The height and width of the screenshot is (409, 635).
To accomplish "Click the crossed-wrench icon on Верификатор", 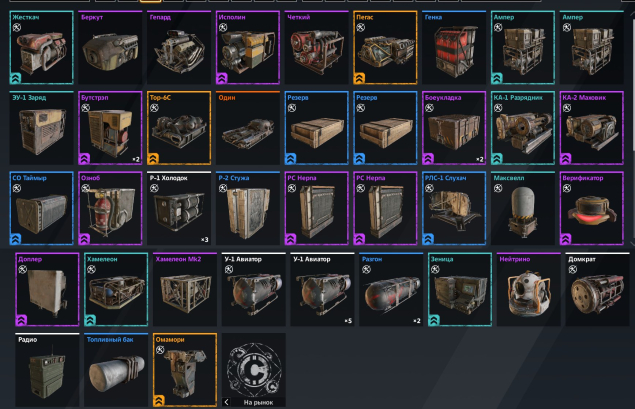I will point(567,188).
